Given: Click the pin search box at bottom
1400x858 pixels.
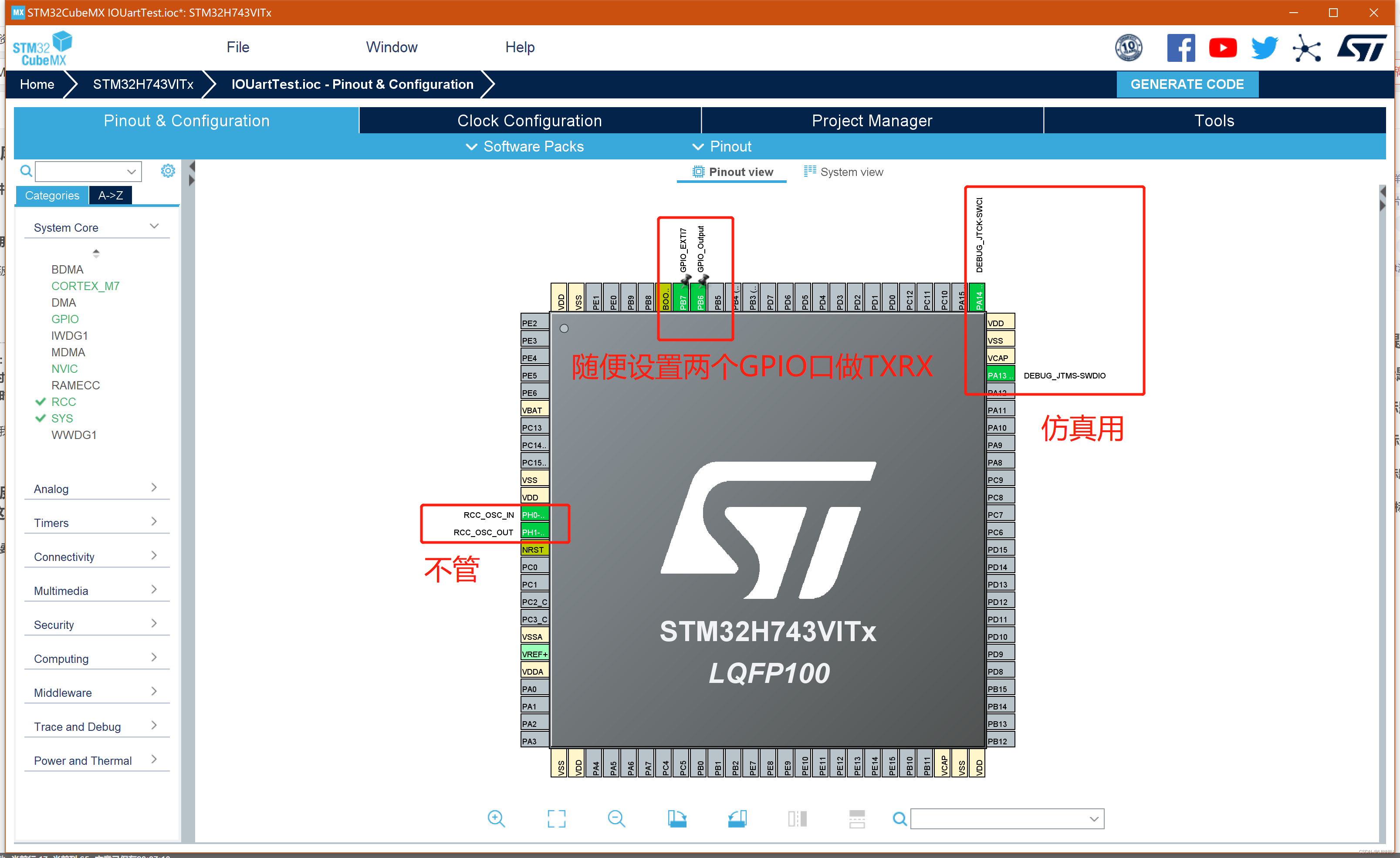Looking at the screenshot, I should pos(1000,819).
